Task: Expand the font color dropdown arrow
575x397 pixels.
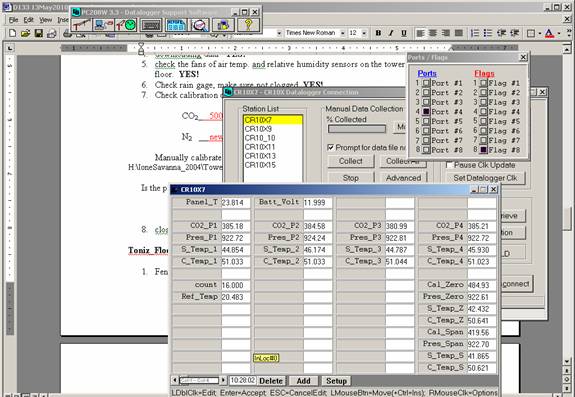Action: tap(559, 33)
